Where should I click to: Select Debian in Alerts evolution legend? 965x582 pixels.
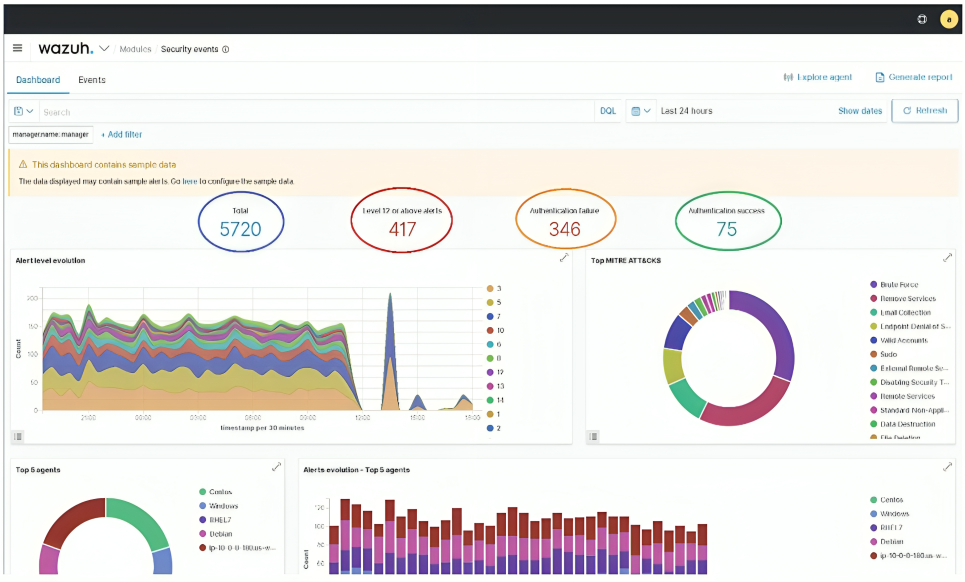coord(887,541)
